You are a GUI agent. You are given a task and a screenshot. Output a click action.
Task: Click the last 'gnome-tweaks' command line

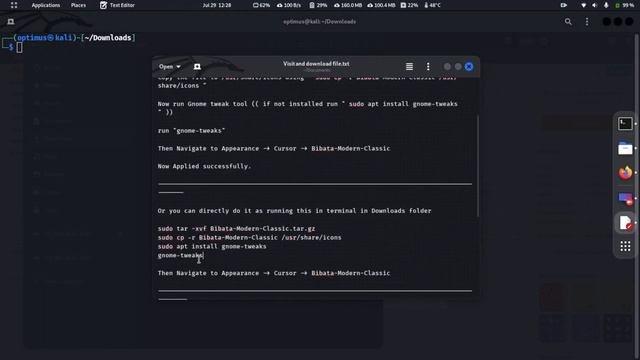coord(180,256)
